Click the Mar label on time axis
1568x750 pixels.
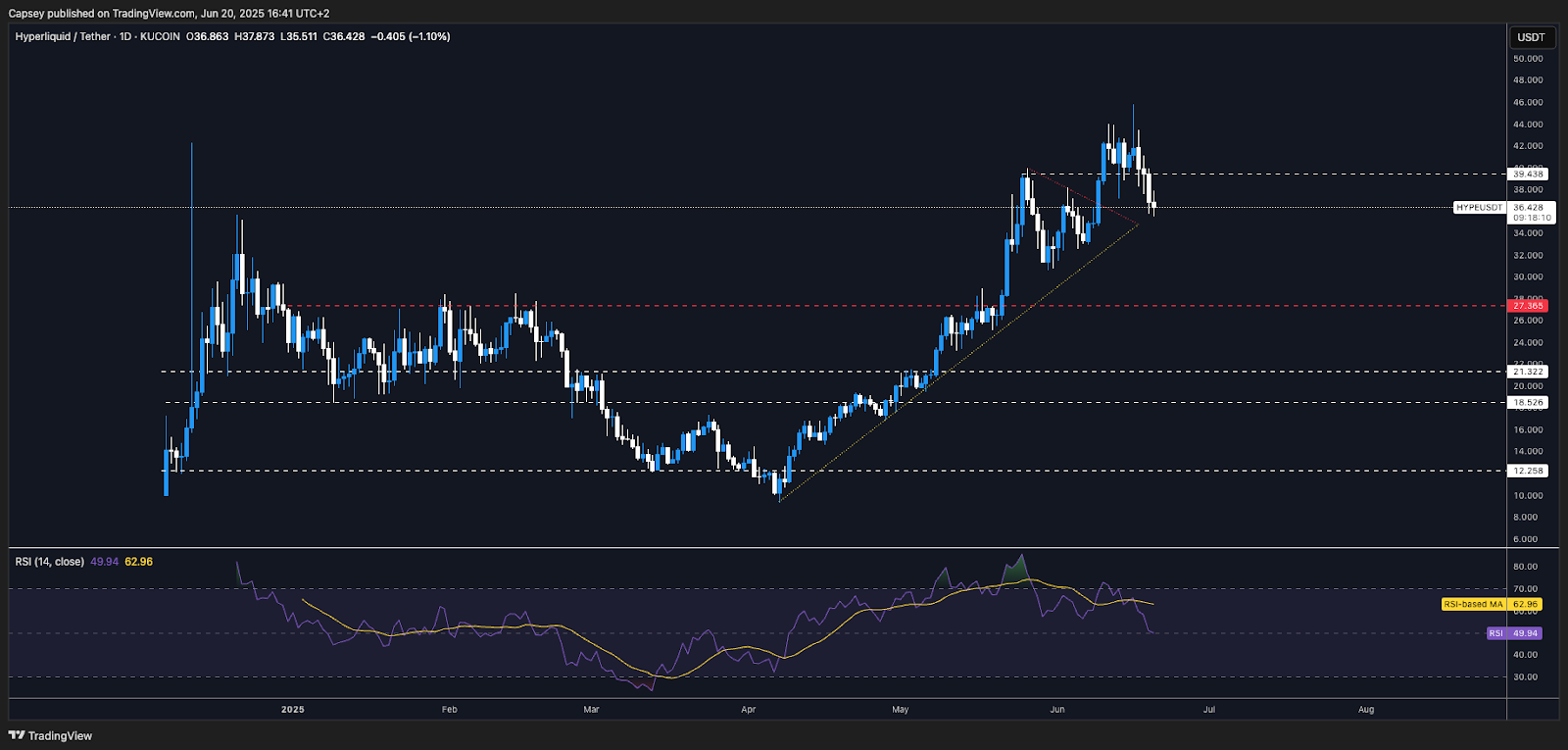click(x=591, y=709)
